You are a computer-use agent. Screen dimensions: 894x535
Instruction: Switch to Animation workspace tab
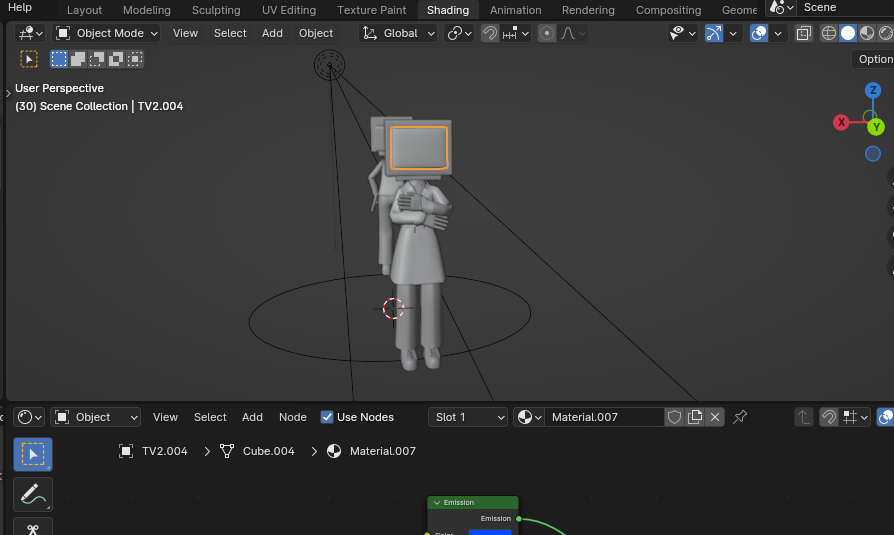(515, 10)
